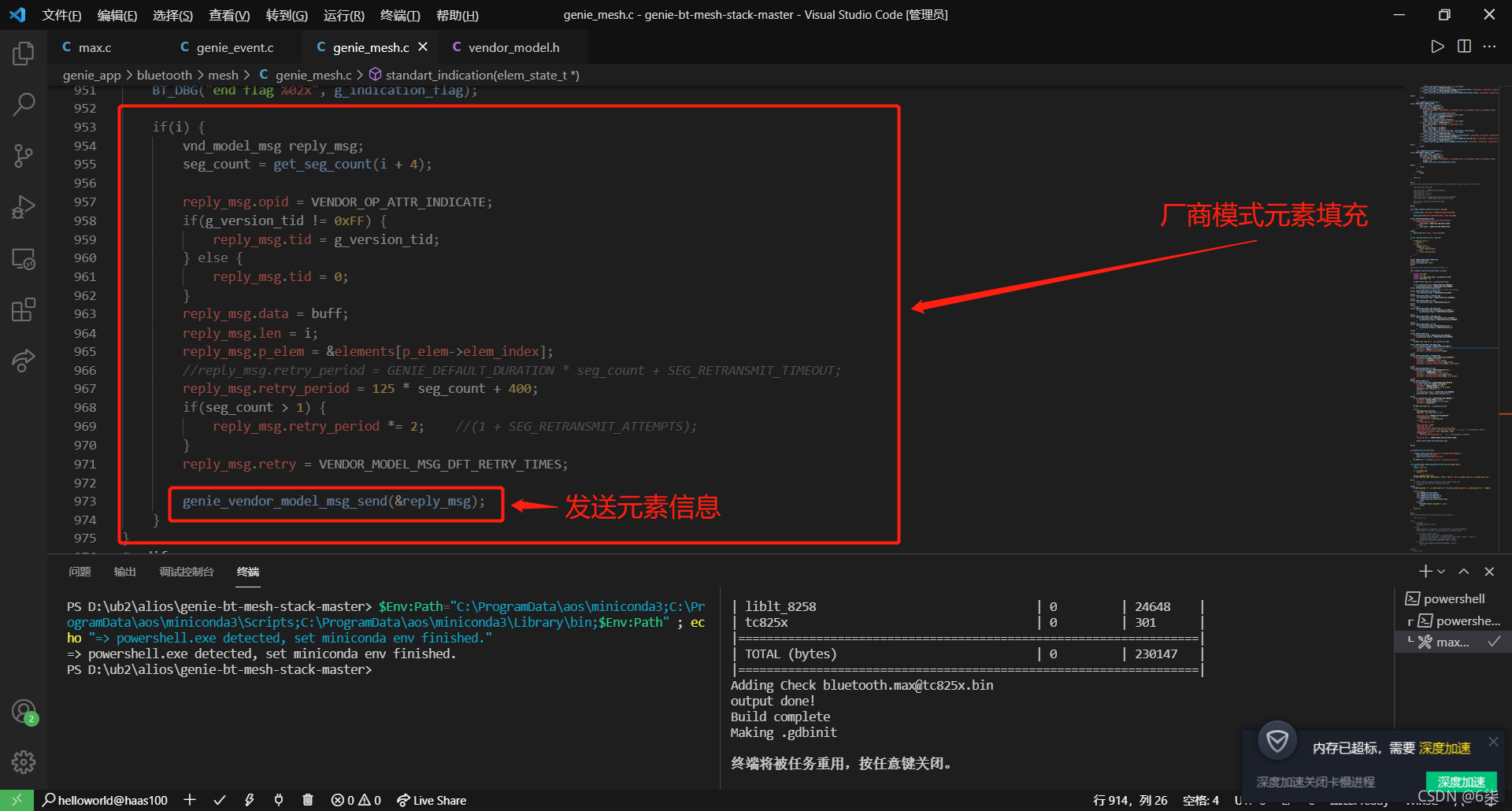Open the 终端(T) Terminal menu
Screen dimensions: 1512x811
tap(400, 15)
